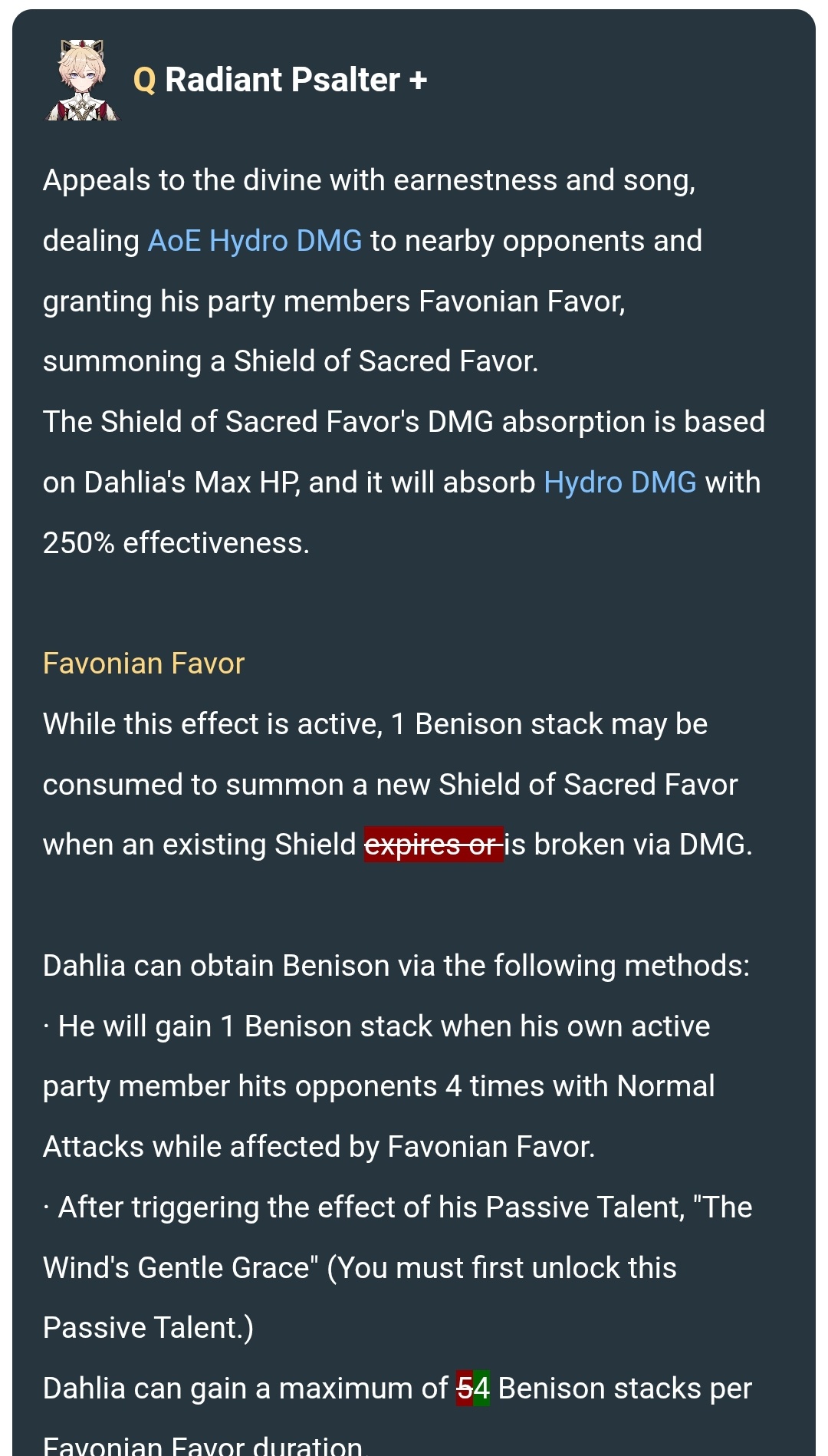Click the yellow Q skill key label
This screenshot has width=828, height=1456.
click(x=144, y=80)
